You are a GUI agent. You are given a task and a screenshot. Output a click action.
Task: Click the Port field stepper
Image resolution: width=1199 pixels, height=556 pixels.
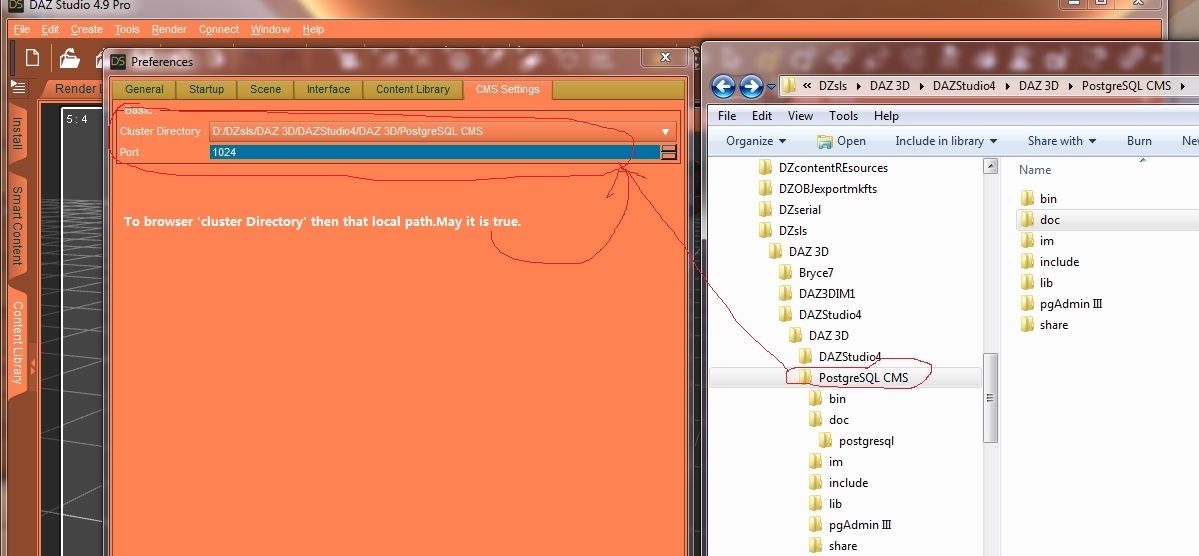[668, 152]
